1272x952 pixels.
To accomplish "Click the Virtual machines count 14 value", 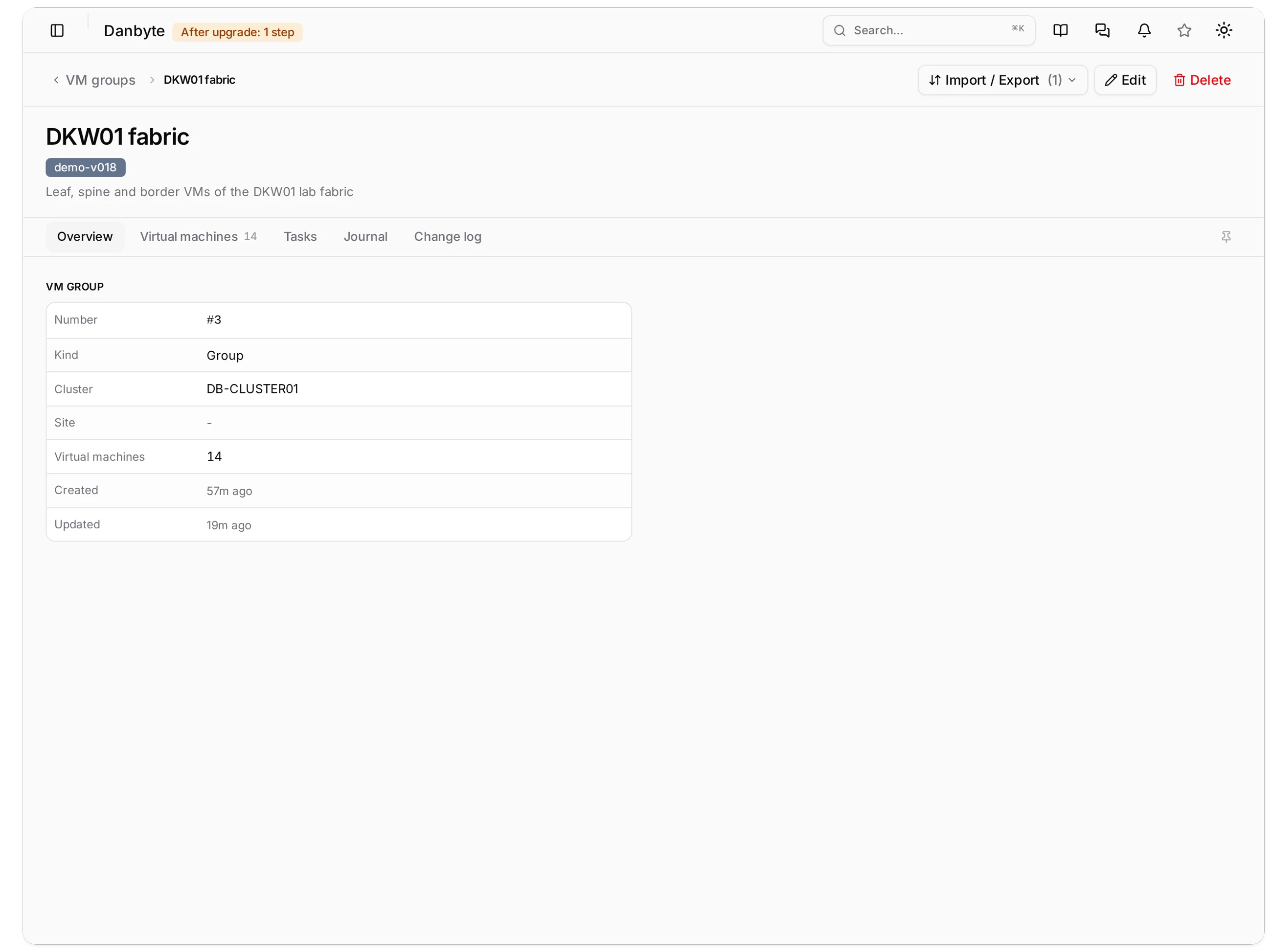I will point(214,456).
